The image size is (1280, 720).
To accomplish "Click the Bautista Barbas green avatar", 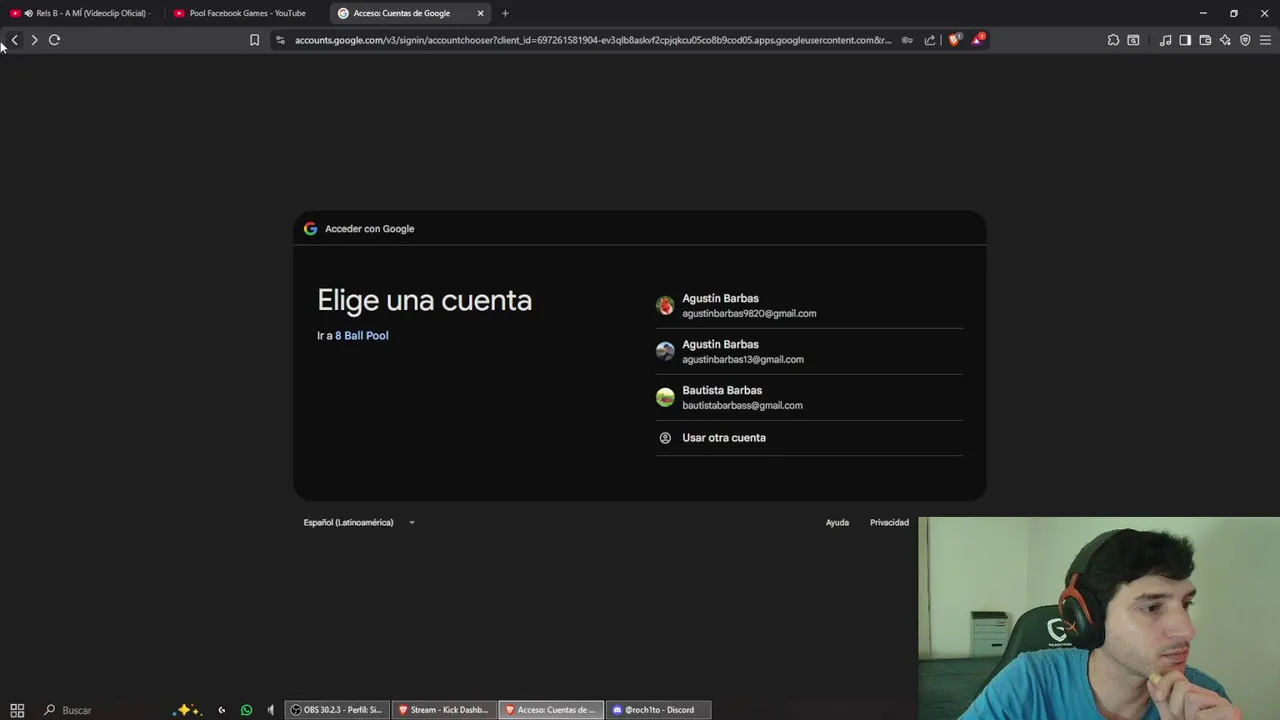I will pos(665,398).
